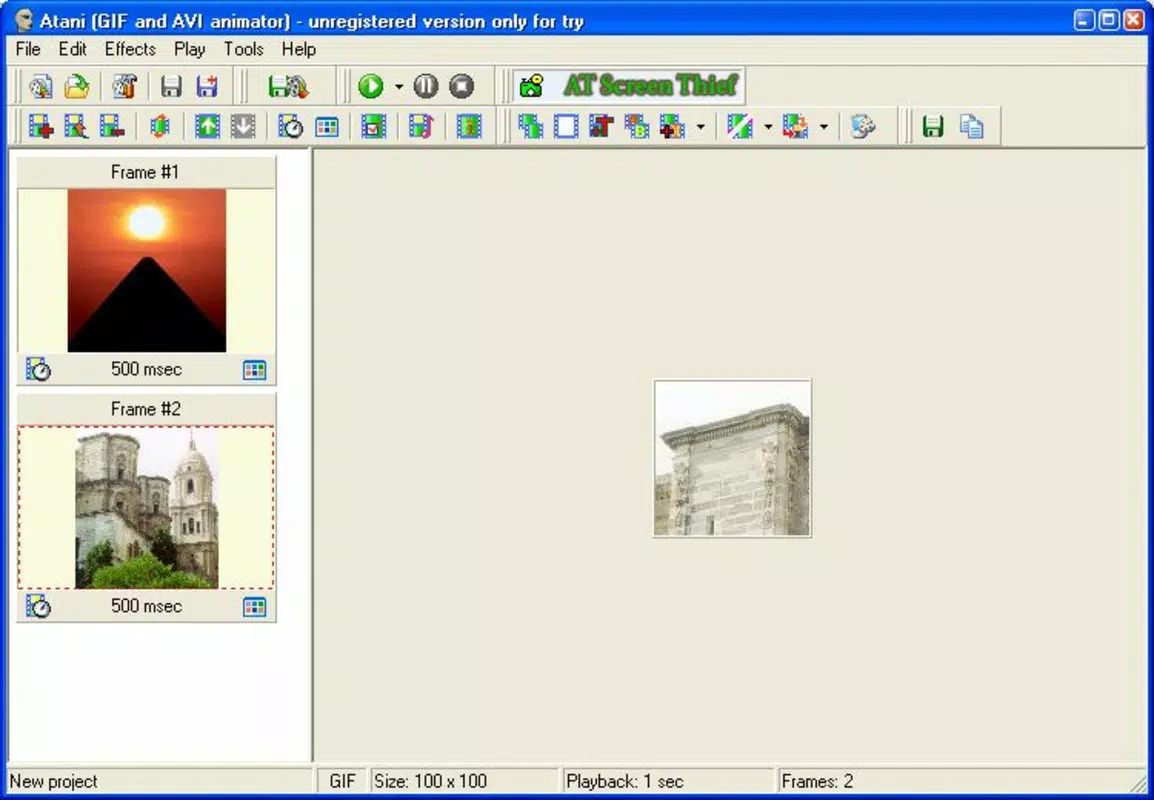Click Frame #1's 500 msec delay text

point(146,369)
